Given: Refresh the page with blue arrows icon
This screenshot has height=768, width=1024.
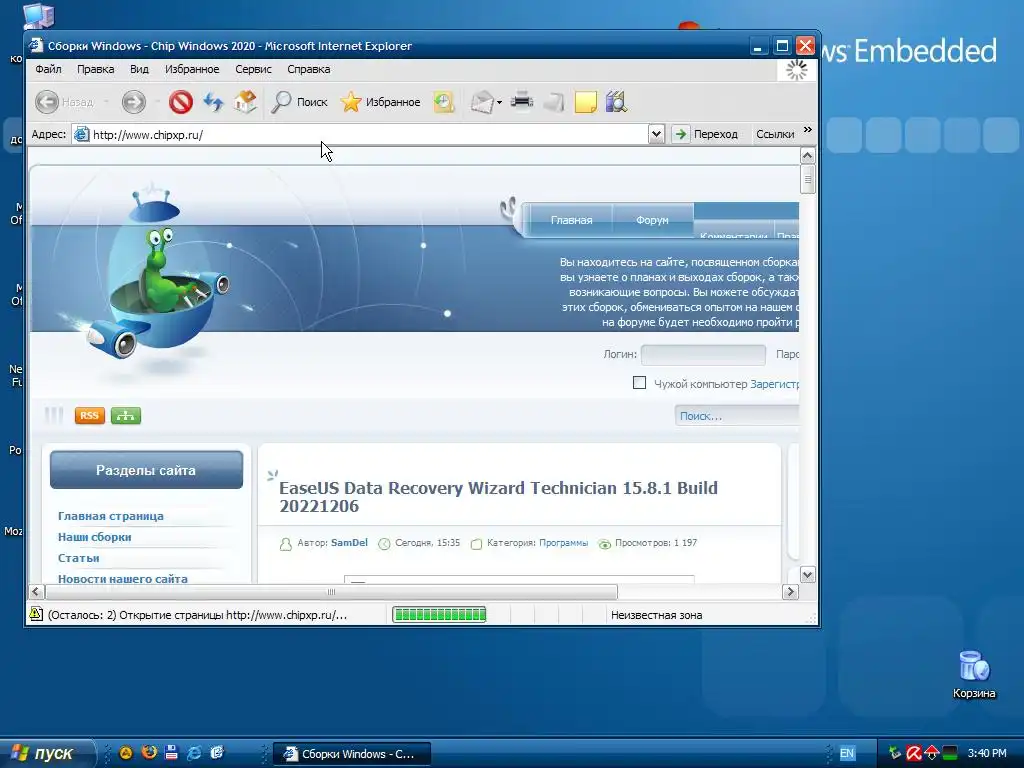Looking at the screenshot, I should tap(213, 102).
